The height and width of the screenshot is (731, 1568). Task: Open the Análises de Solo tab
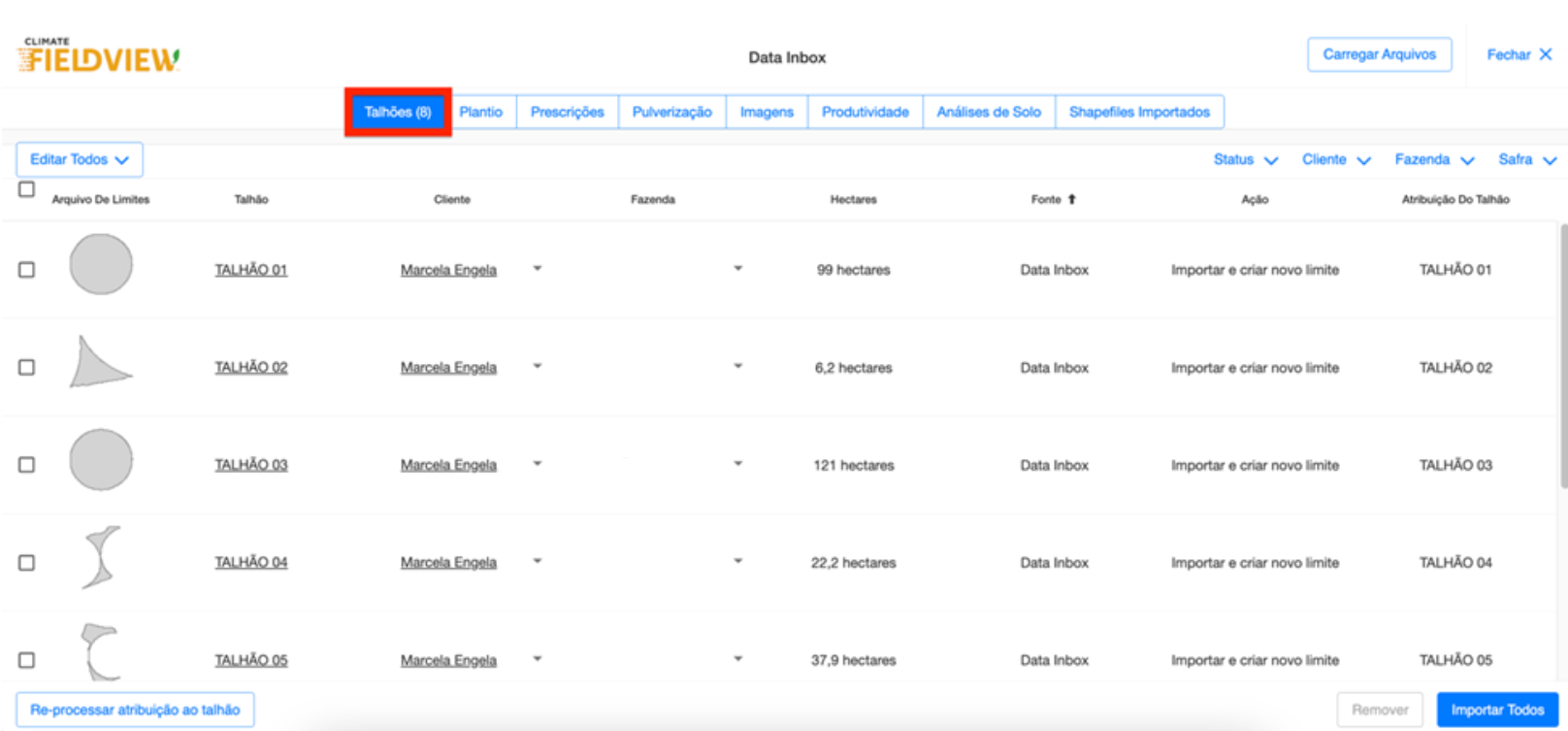988,112
